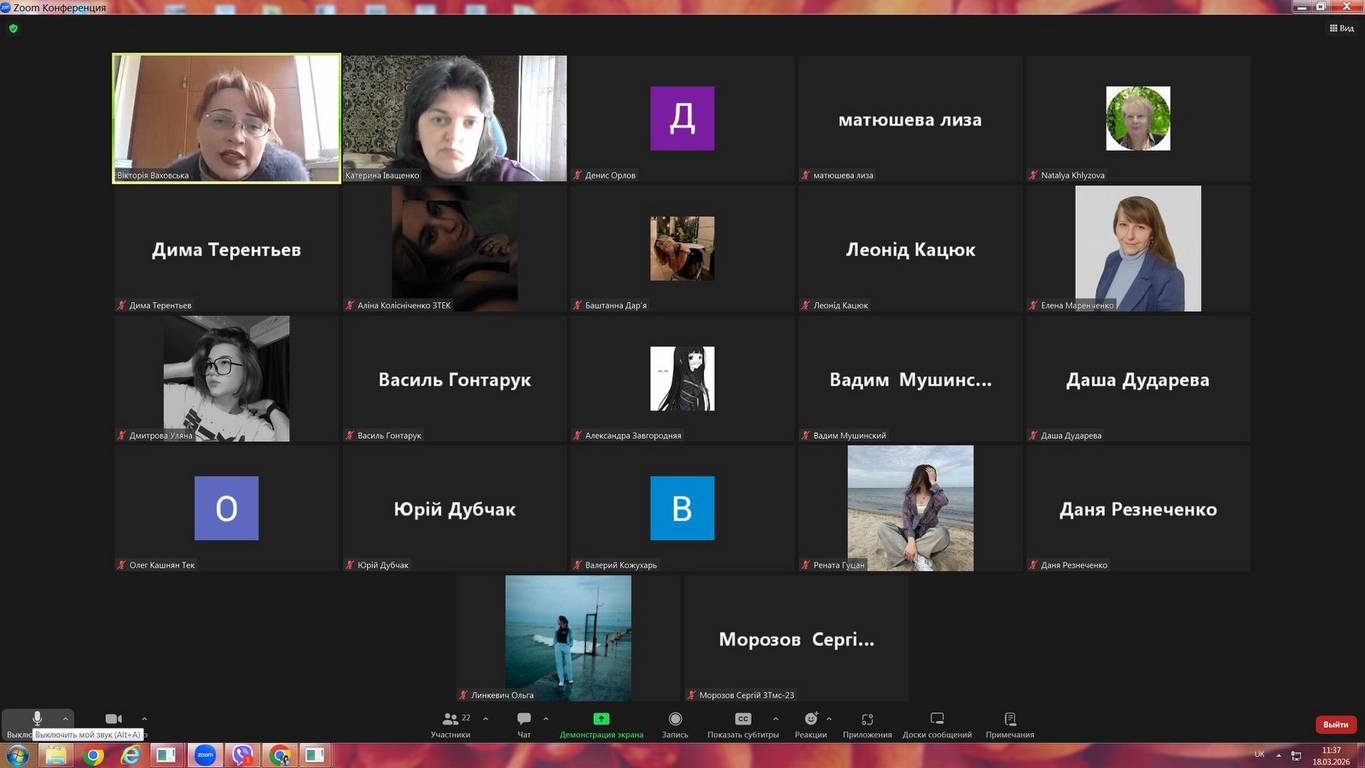The height and width of the screenshot is (768, 1365).
Task: Select Катерина Іващенко video tile
Action: coord(455,118)
